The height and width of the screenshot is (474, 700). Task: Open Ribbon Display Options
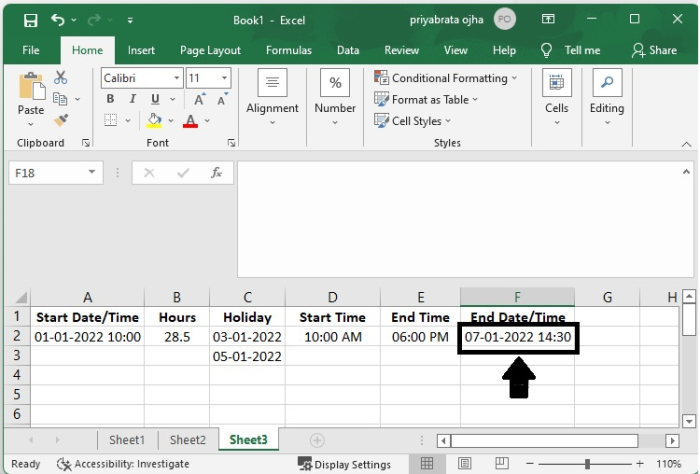pos(548,19)
